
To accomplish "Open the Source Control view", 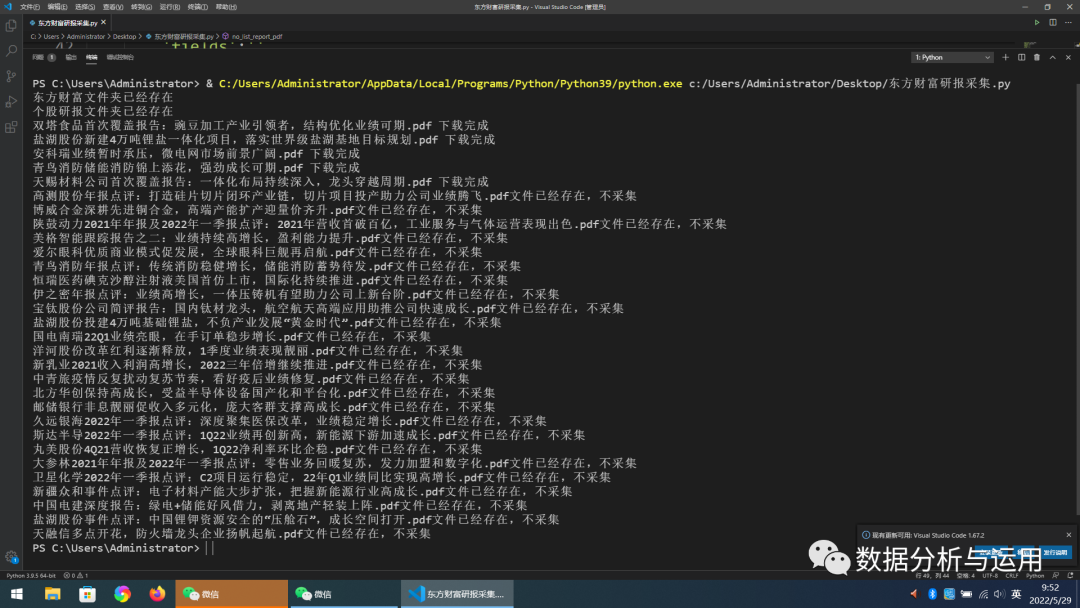I will click(11, 76).
